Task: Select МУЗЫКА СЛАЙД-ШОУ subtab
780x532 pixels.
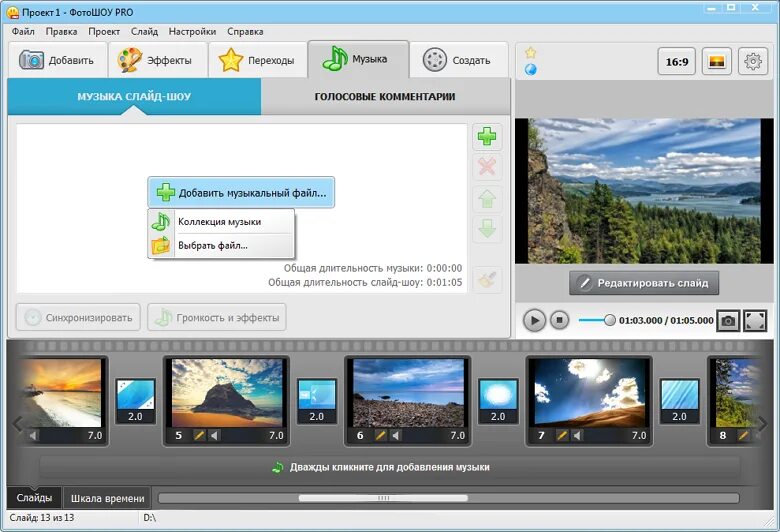Action: click(x=134, y=97)
